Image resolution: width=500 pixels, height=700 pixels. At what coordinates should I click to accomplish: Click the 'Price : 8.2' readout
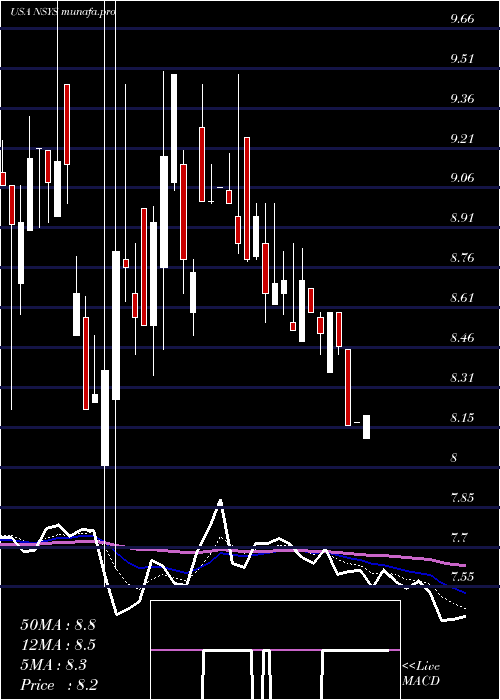[x=59, y=684]
